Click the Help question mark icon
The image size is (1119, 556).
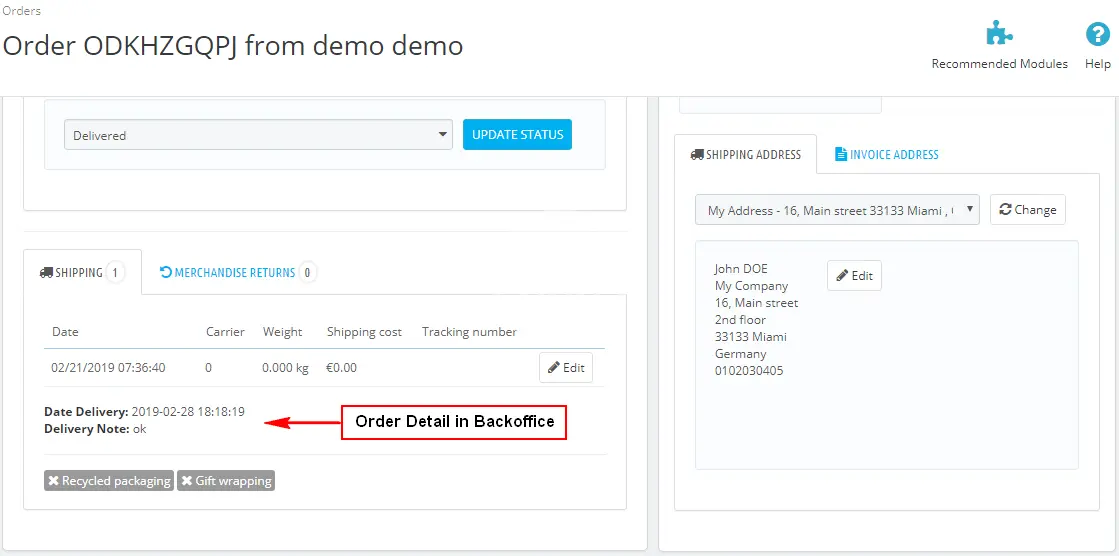[1097, 34]
